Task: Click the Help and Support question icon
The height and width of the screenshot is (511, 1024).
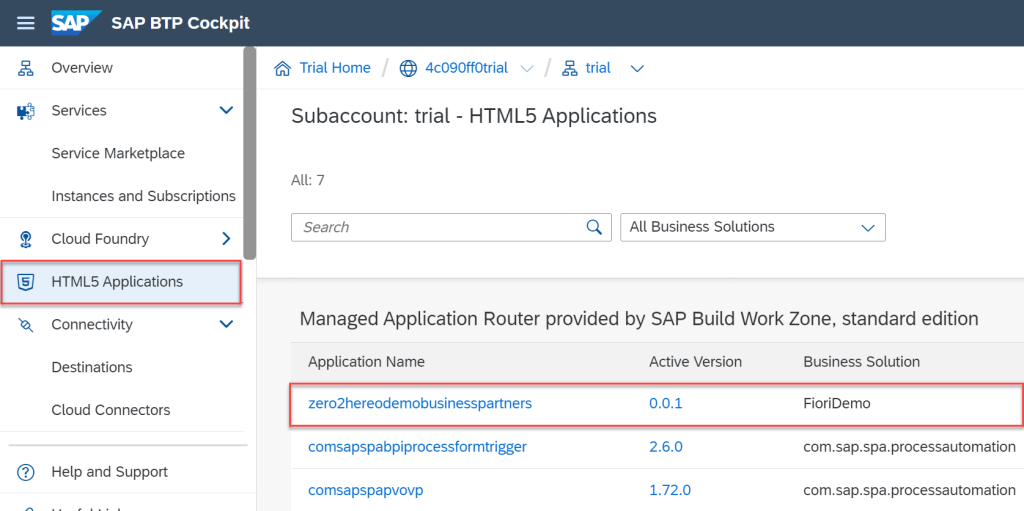Action: pos(27,472)
